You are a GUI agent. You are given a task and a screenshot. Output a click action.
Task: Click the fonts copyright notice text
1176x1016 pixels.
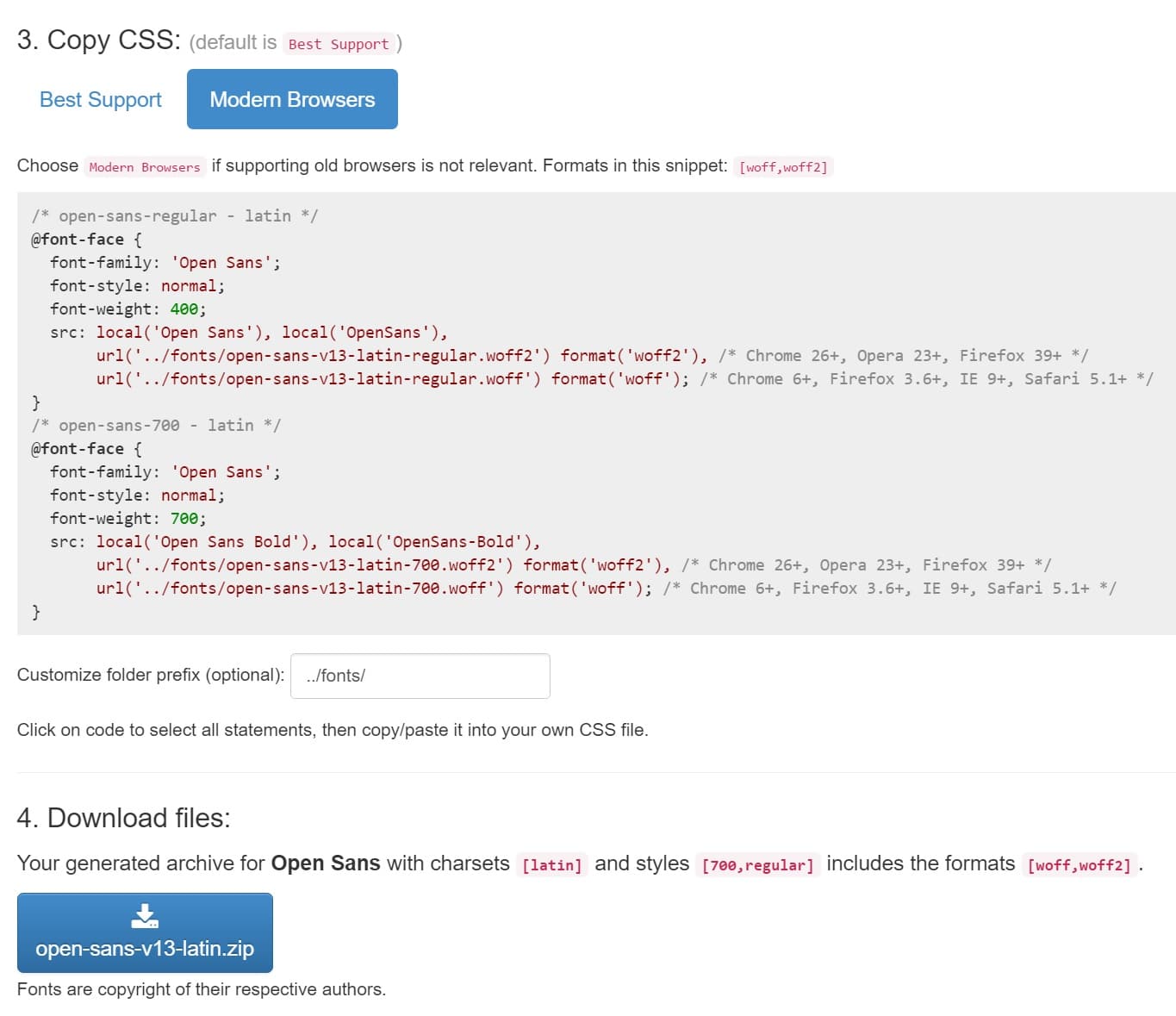pyautogui.click(x=201, y=989)
